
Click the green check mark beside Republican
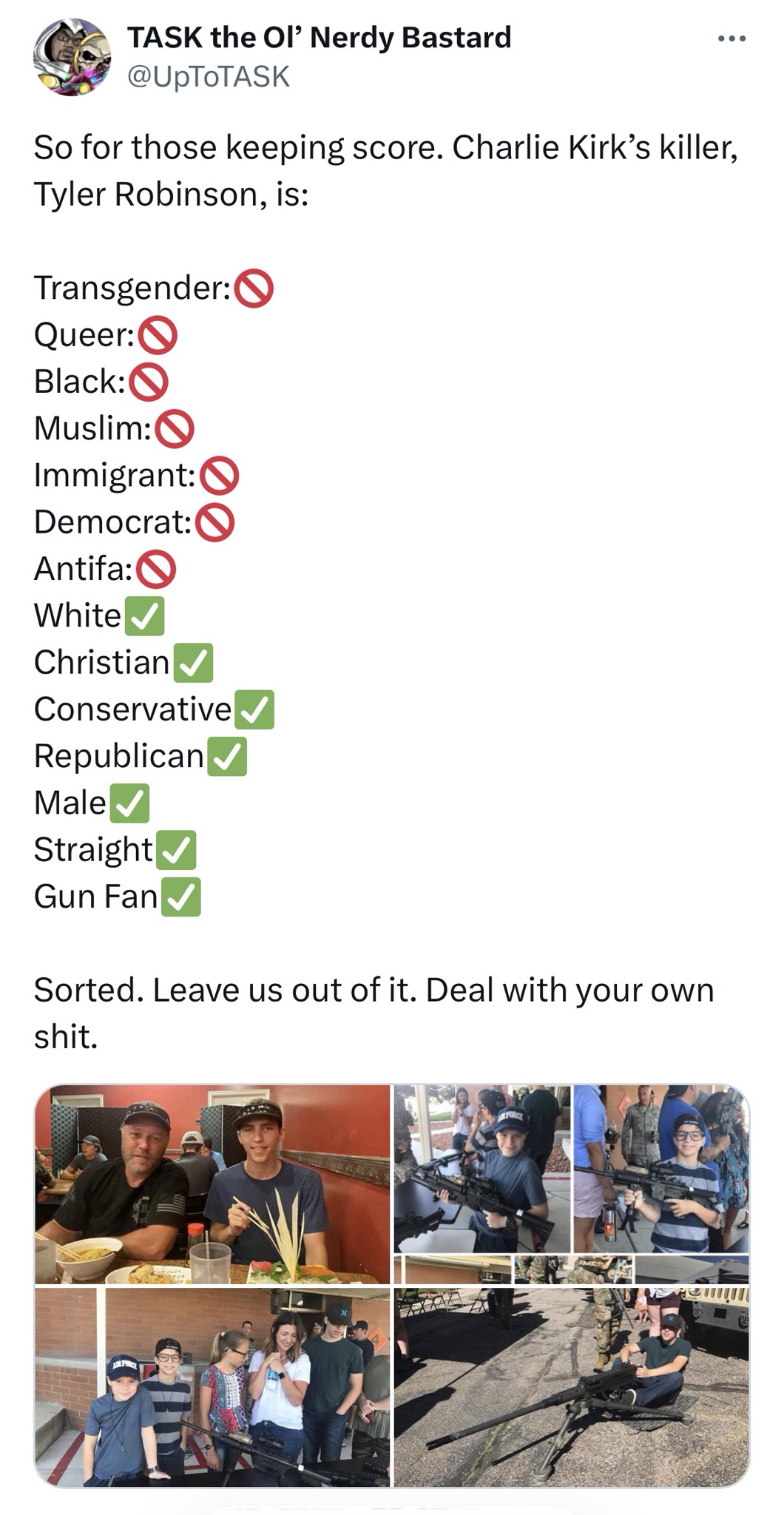tap(227, 757)
